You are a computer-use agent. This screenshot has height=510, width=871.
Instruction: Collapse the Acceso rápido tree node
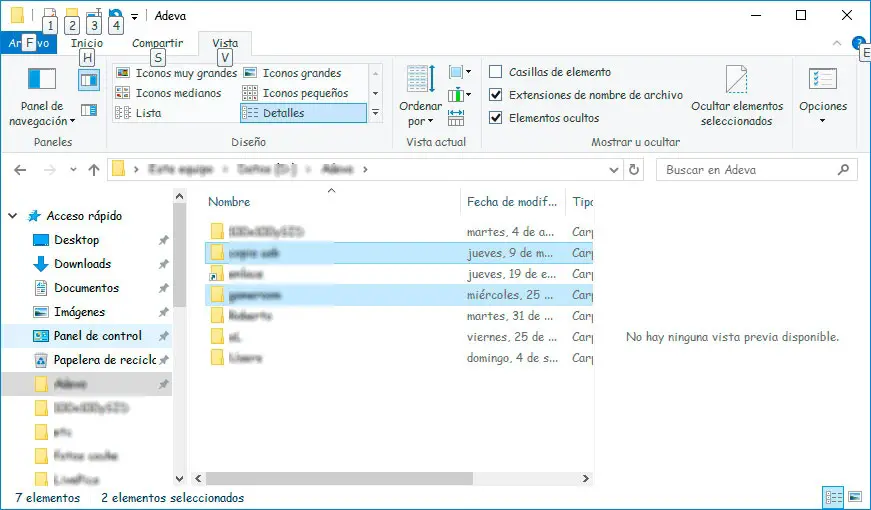coord(12,216)
